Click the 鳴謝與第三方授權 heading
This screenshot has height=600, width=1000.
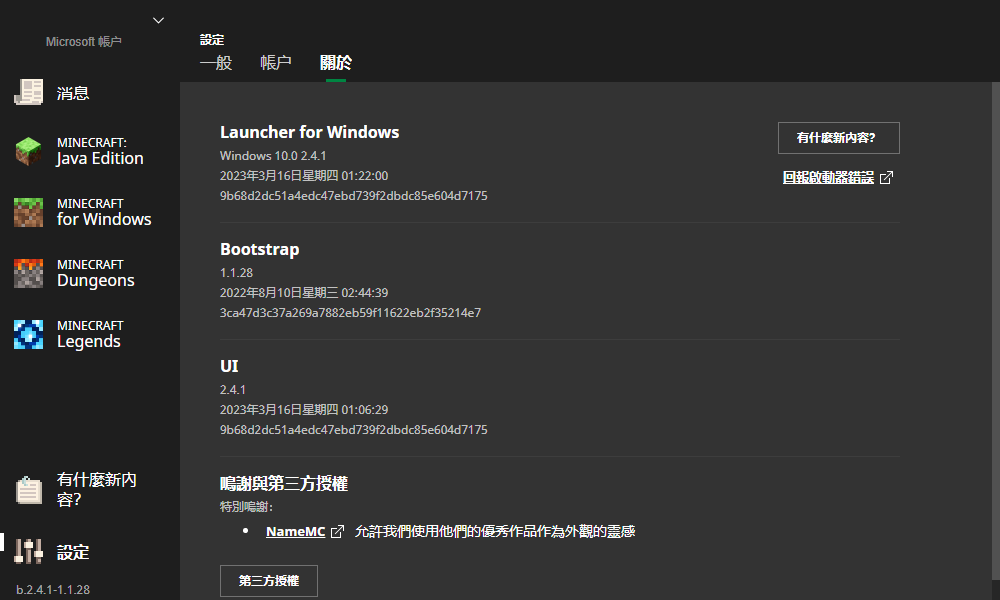coord(284,483)
